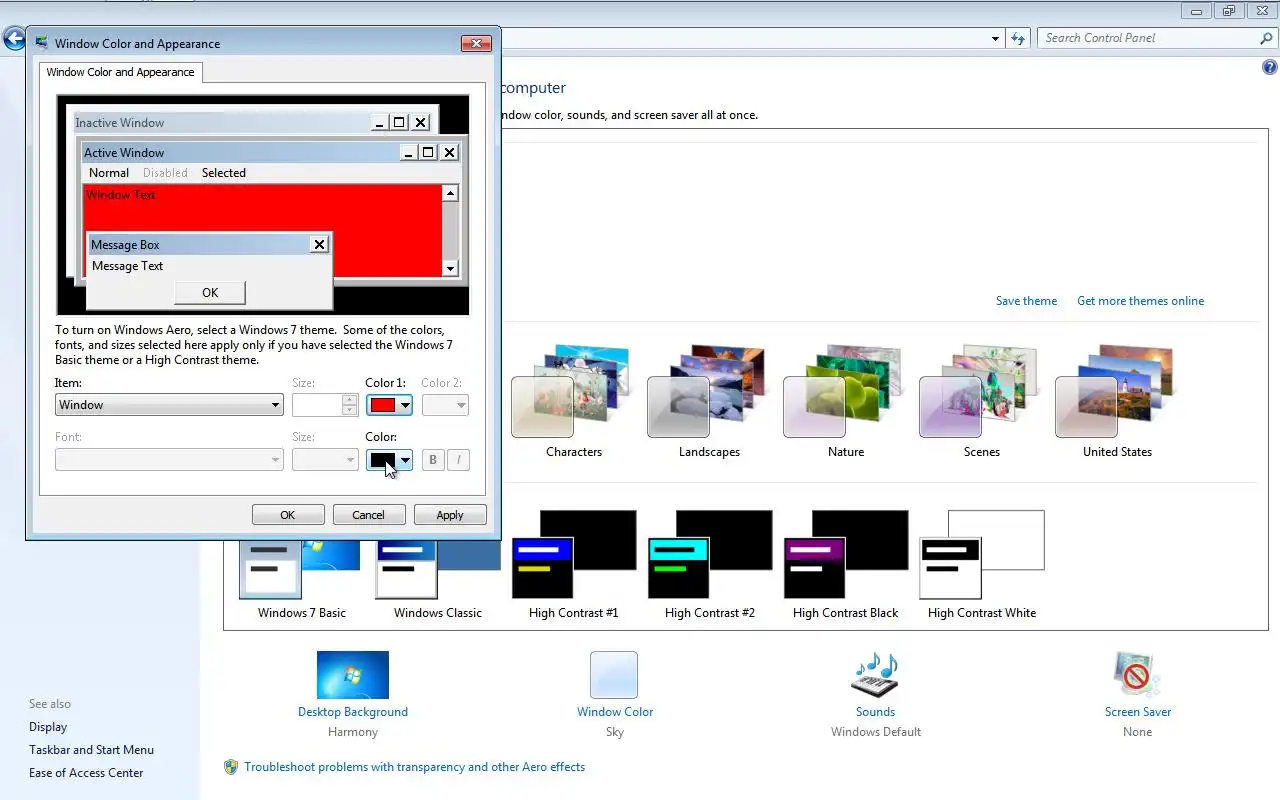
Task: Click the Control Panel help icon
Action: coord(1270,68)
